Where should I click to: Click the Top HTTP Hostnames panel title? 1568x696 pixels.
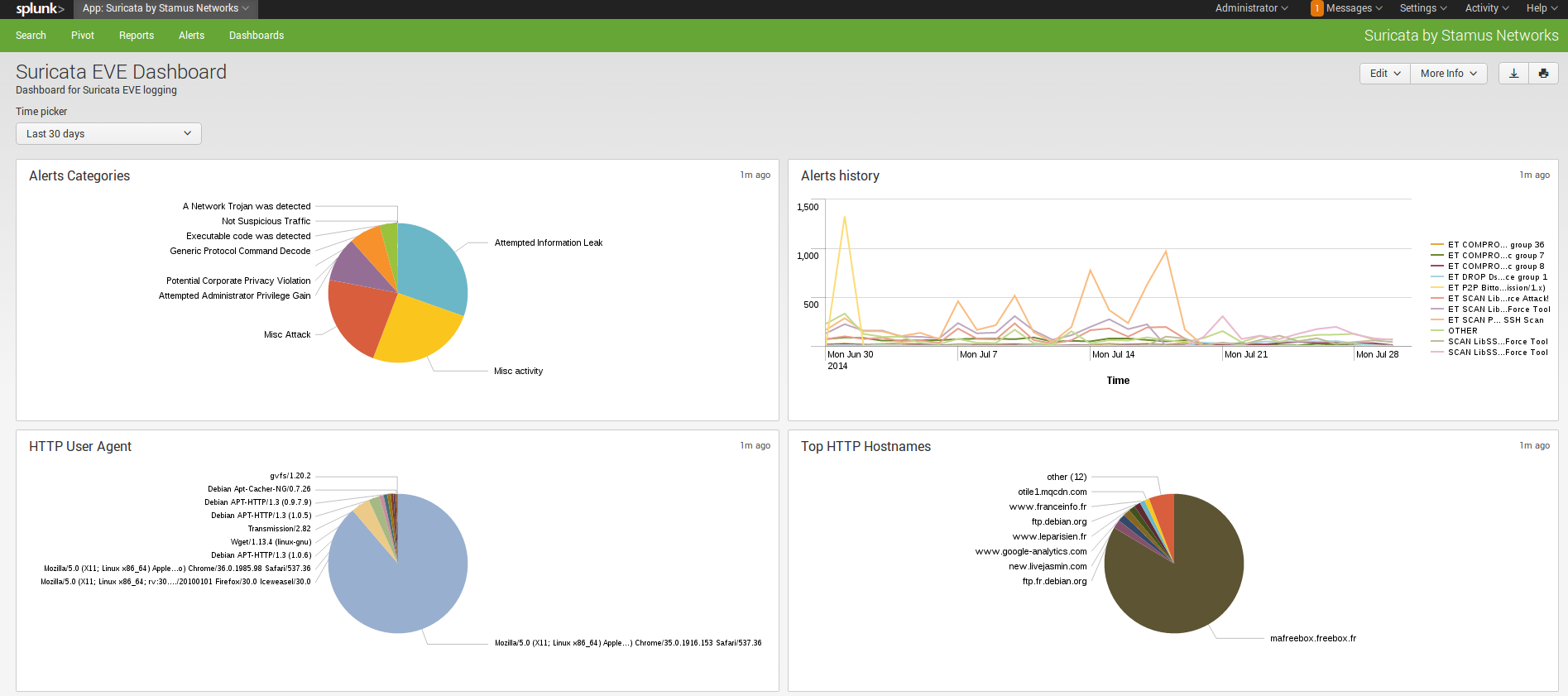[866, 447]
